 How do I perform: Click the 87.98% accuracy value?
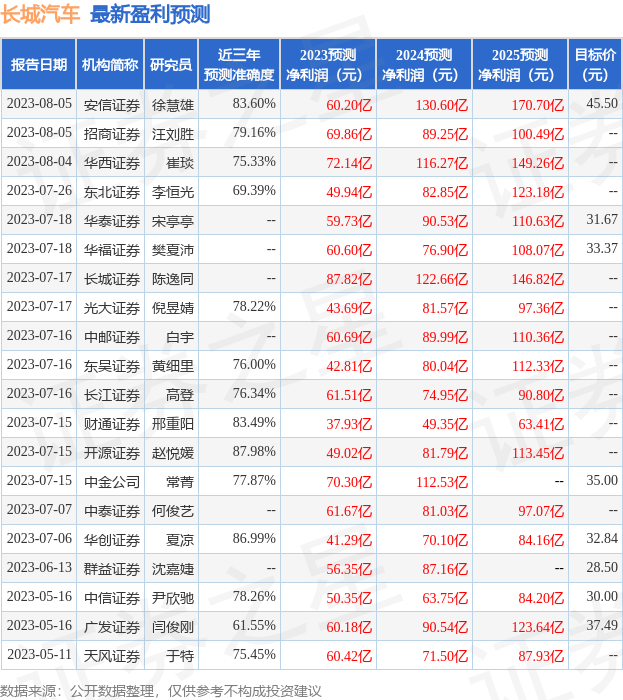[254, 451]
